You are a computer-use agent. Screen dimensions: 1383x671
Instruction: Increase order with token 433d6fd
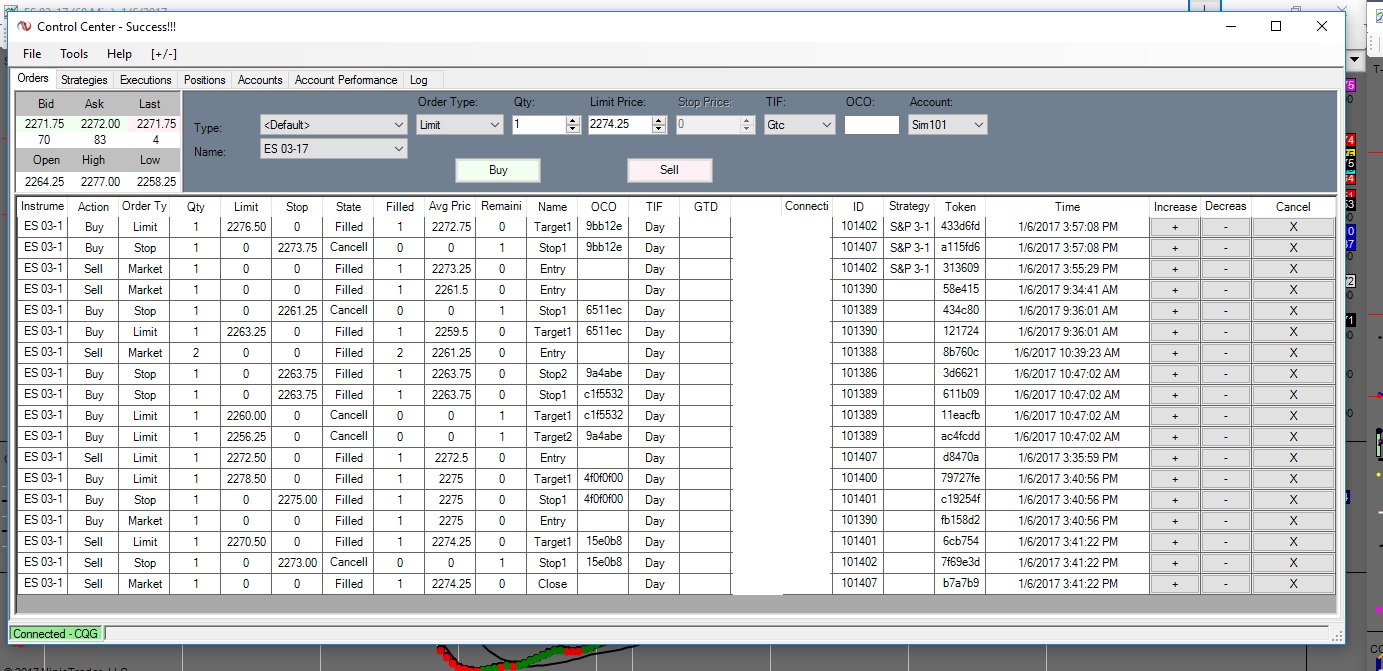pyautogui.click(x=1175, y=227)
